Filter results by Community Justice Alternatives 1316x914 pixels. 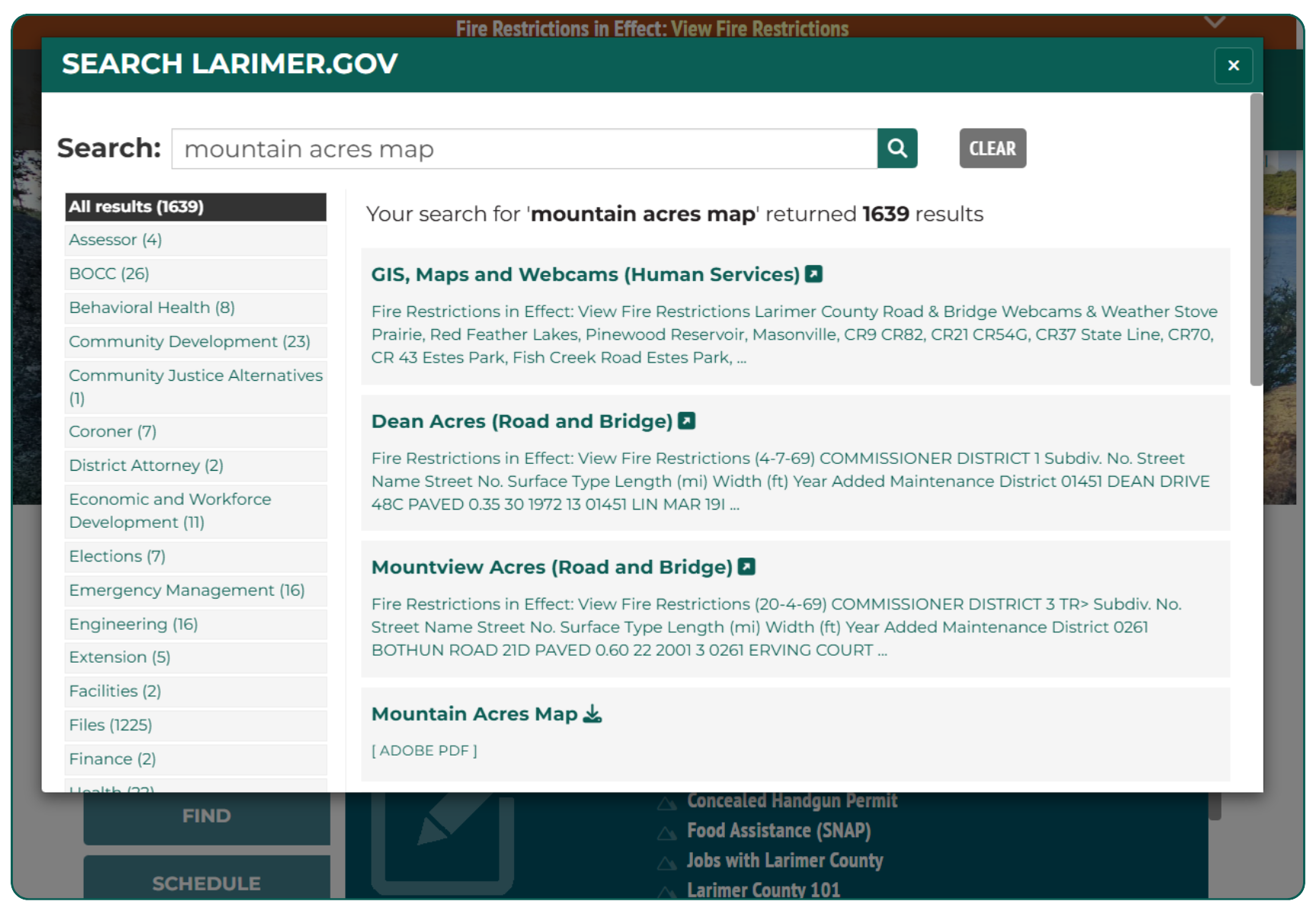196,387
